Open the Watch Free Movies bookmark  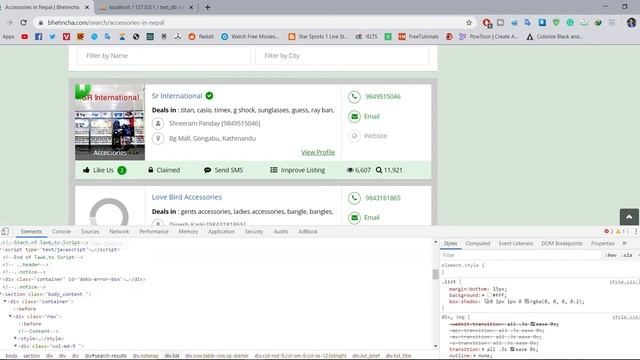[250, 37]
